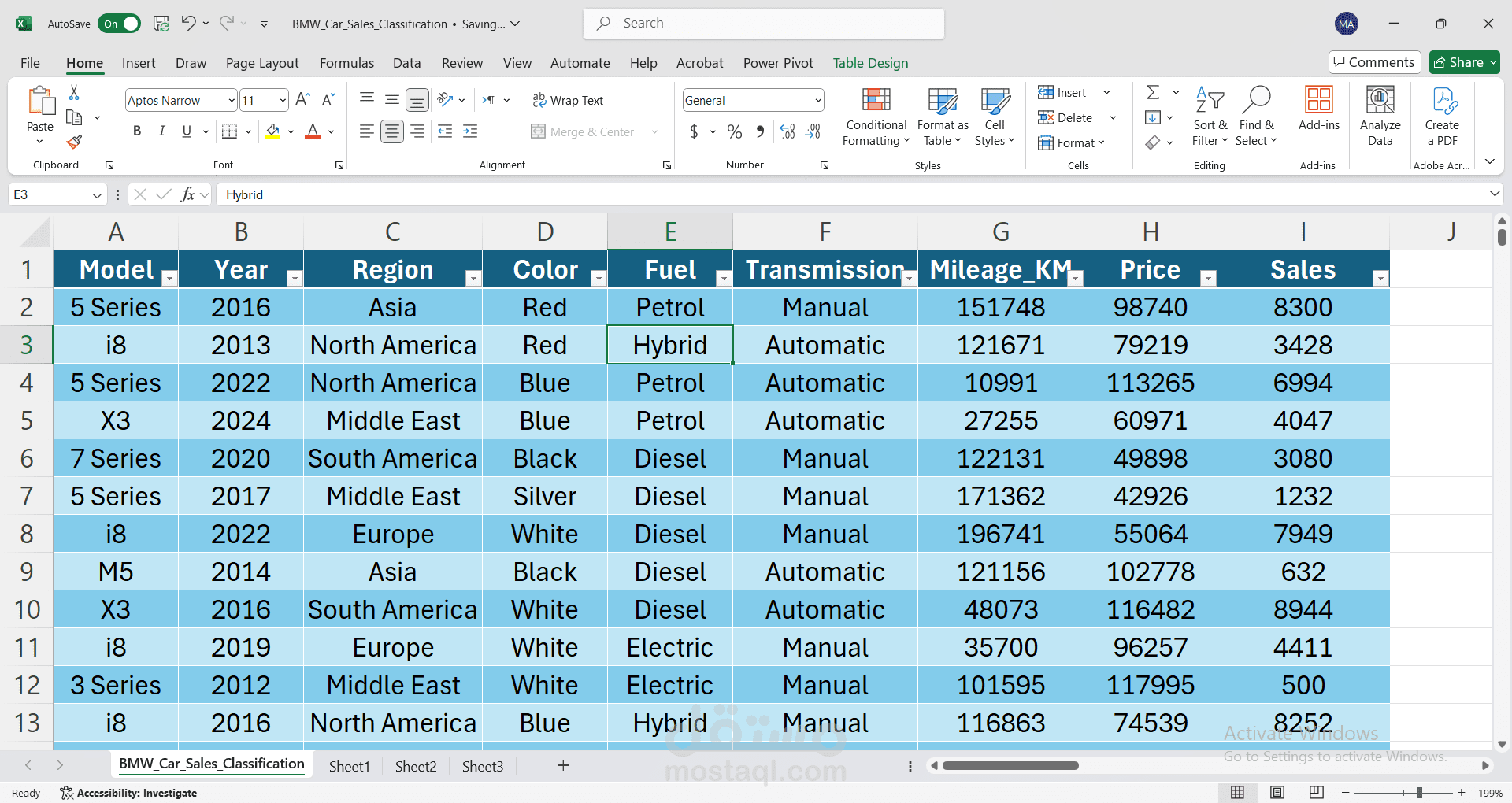
Task: Click the Percent Style icon
Action: (x=734, y=131)
